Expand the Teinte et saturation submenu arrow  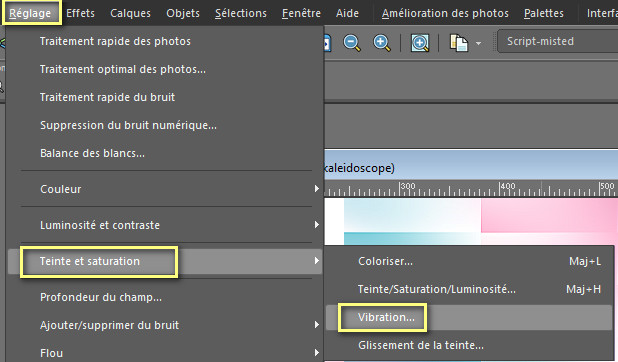(x=316, y=261)
